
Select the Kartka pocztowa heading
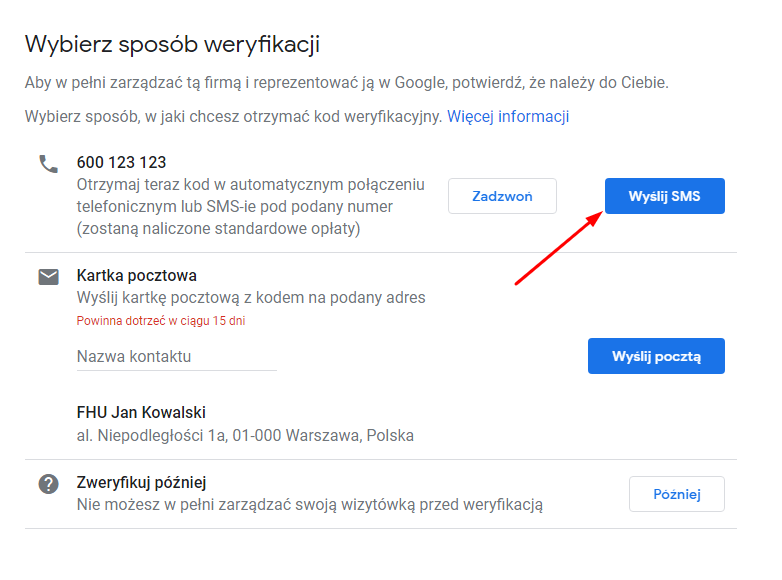click(136, 276)
